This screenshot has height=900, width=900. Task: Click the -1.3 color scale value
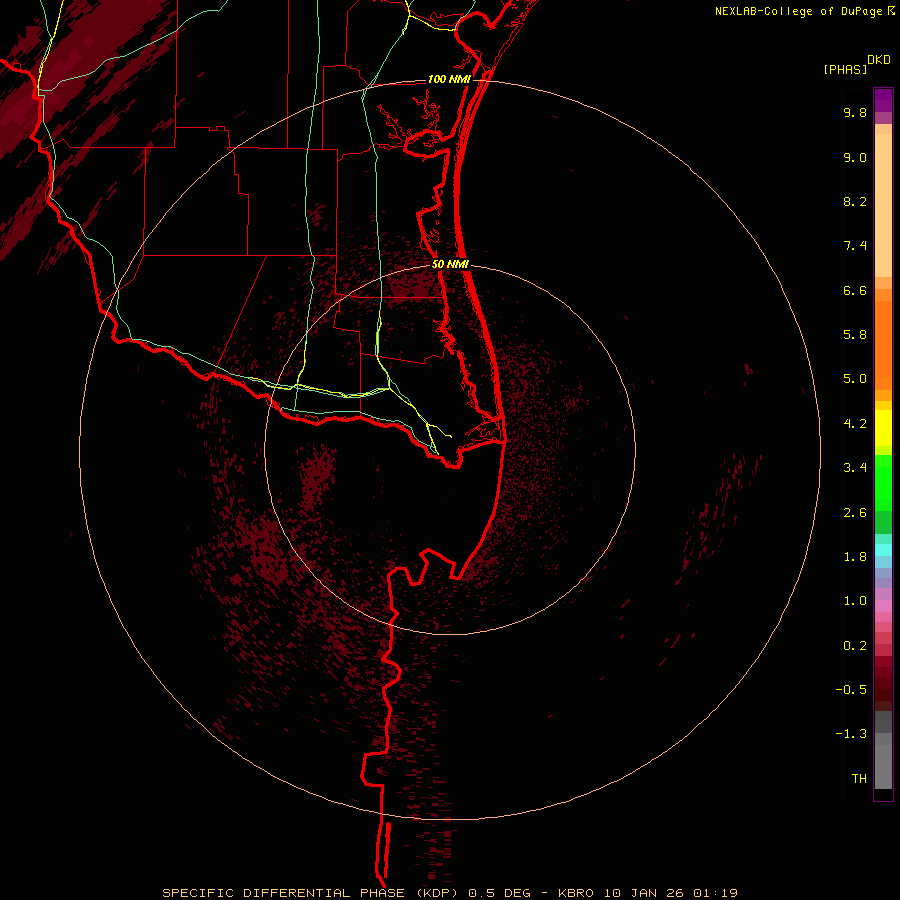tap(851, 734)
